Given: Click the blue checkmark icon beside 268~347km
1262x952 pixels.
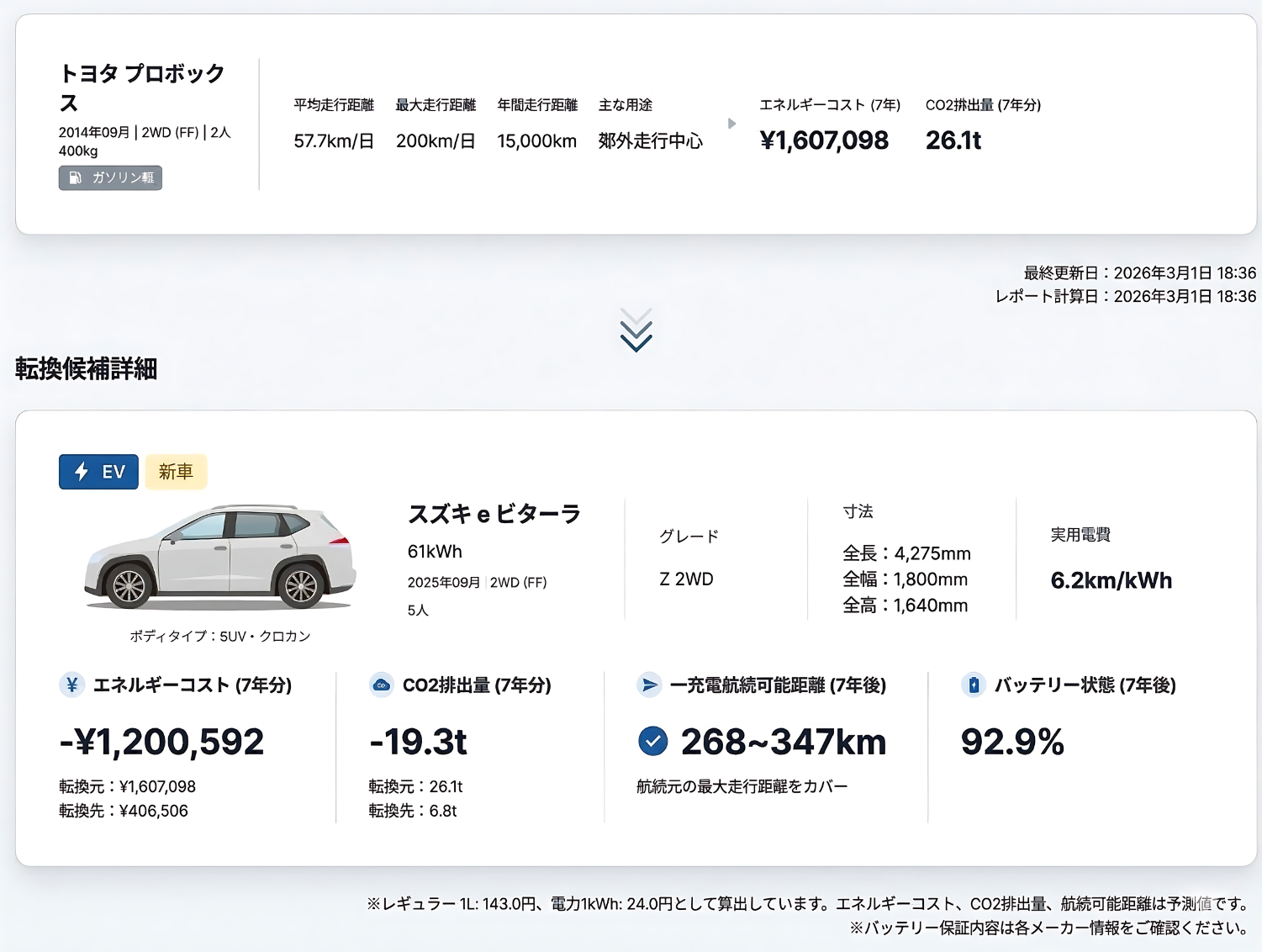Looking at the screenshot, I should pos(651,741).
